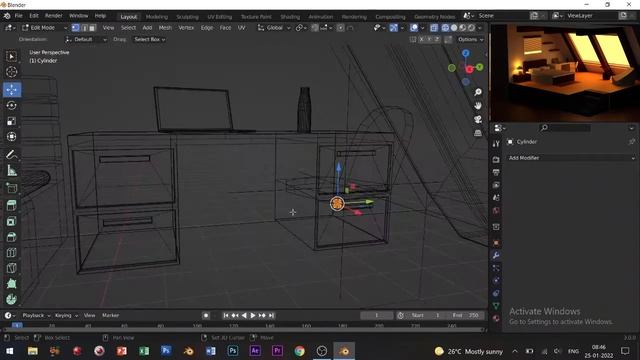Play the animation forward
Viewport: 640px width, 360px height.
[253, 316]
